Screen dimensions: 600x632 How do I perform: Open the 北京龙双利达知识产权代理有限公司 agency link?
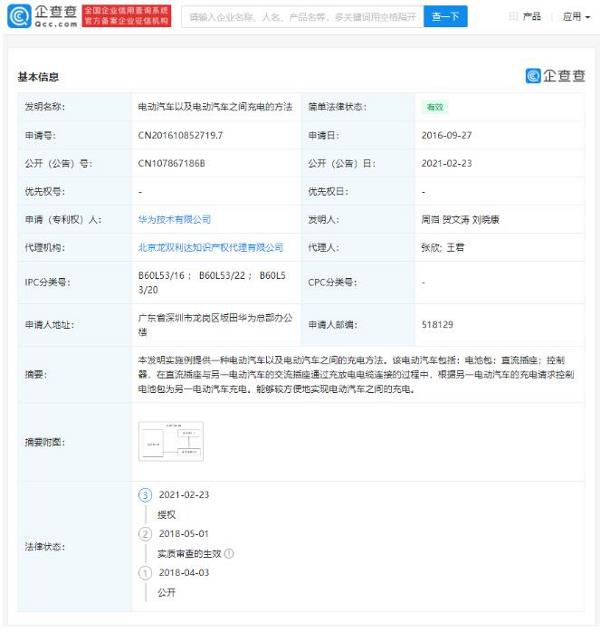(210, 247)
